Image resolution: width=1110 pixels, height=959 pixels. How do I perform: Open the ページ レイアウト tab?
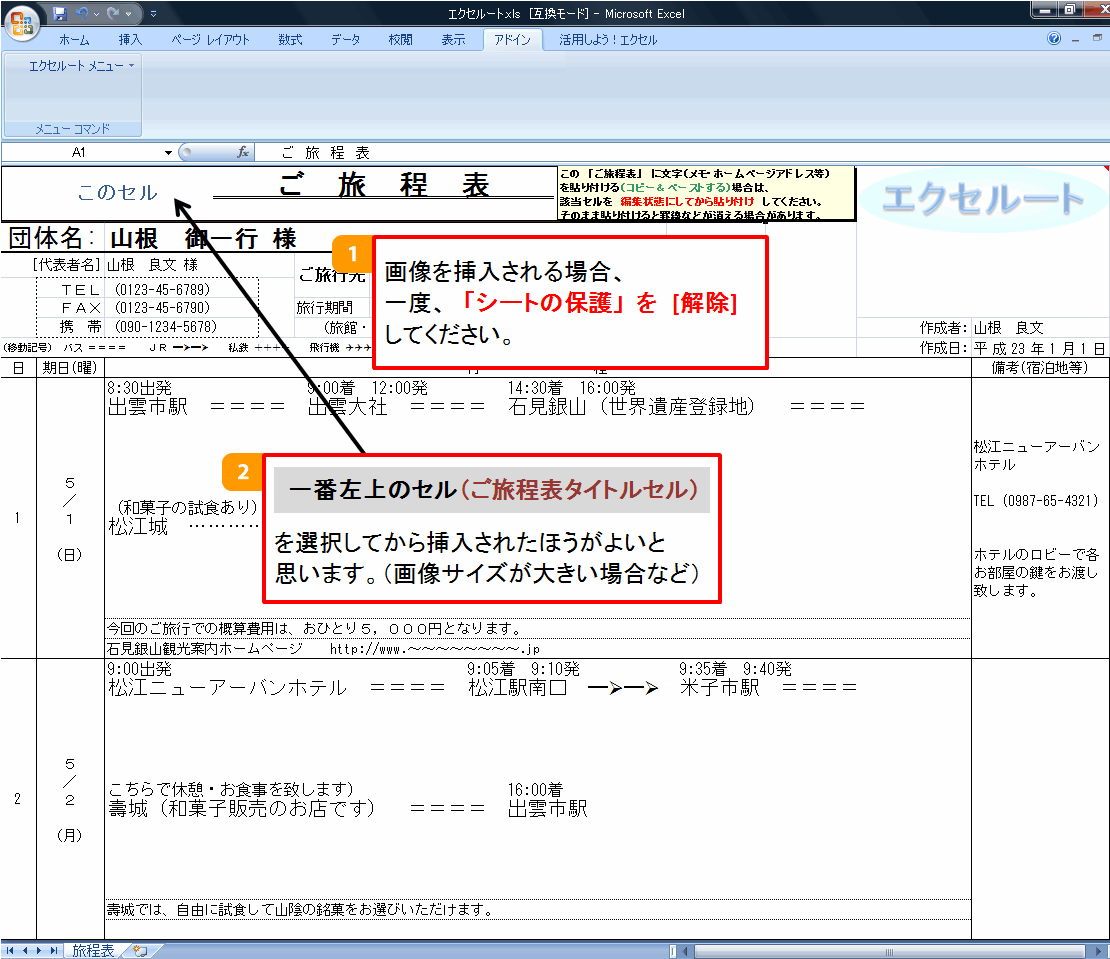point(210,40)
